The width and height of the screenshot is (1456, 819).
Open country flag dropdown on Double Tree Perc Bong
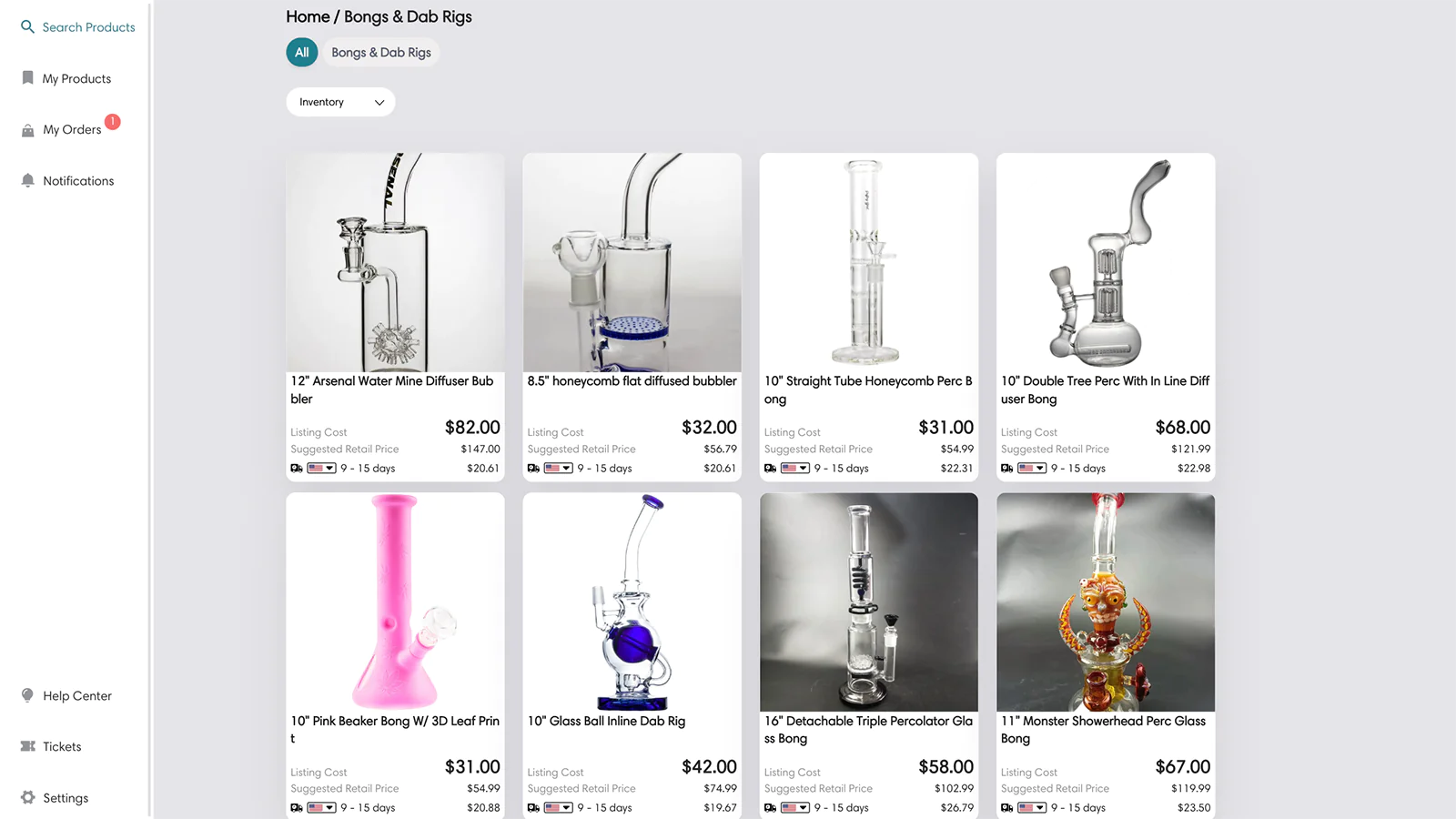click(x=1031, y=468)
